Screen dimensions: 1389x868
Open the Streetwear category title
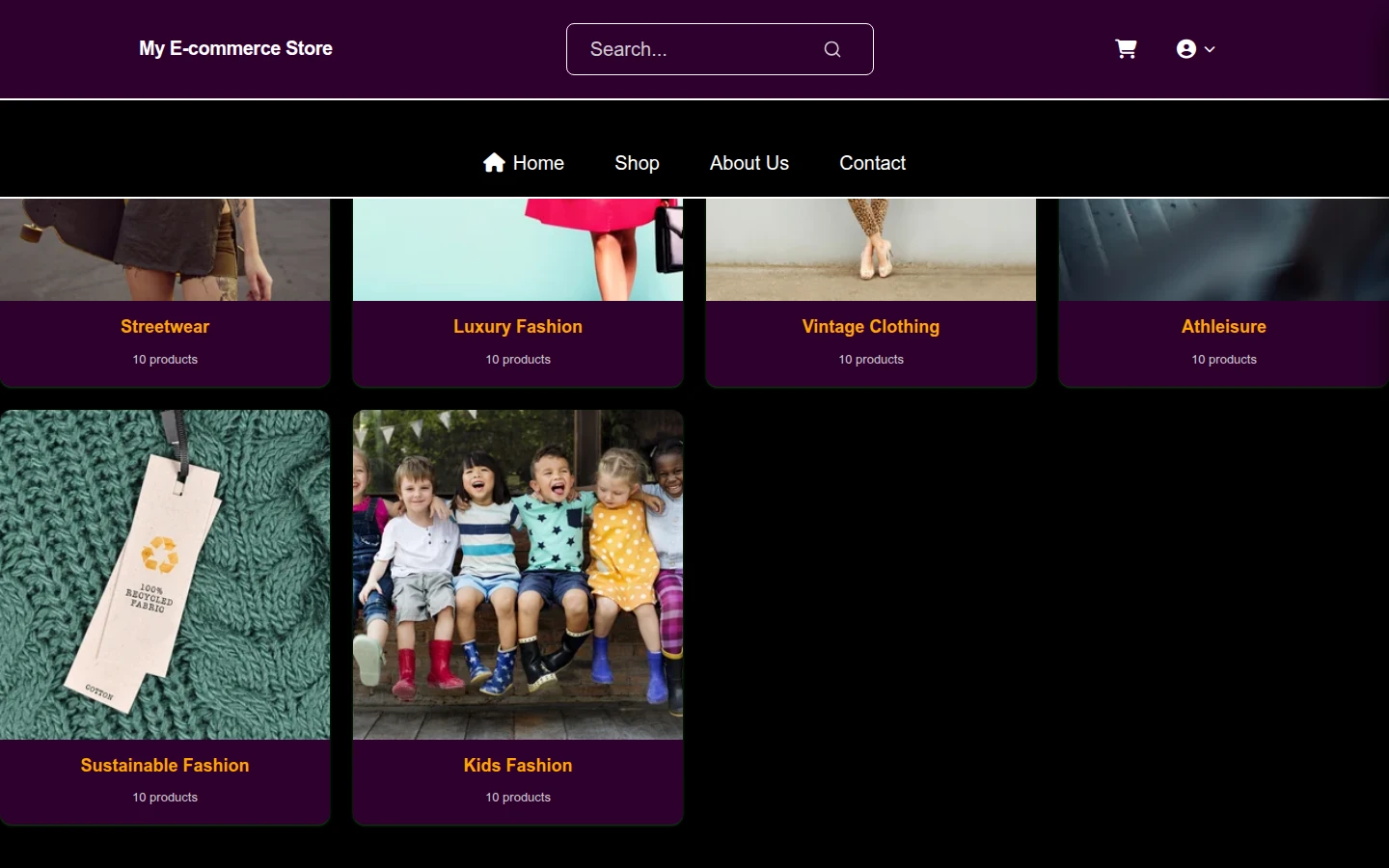click(165, 327)
